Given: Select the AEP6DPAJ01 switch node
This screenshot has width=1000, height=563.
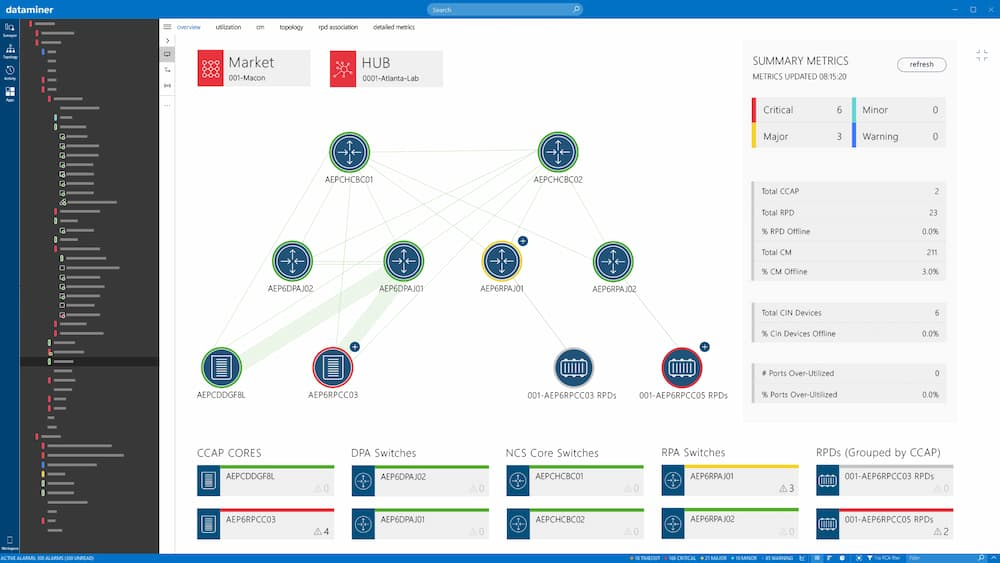Looking at the screenshot, I should [403, 261].
